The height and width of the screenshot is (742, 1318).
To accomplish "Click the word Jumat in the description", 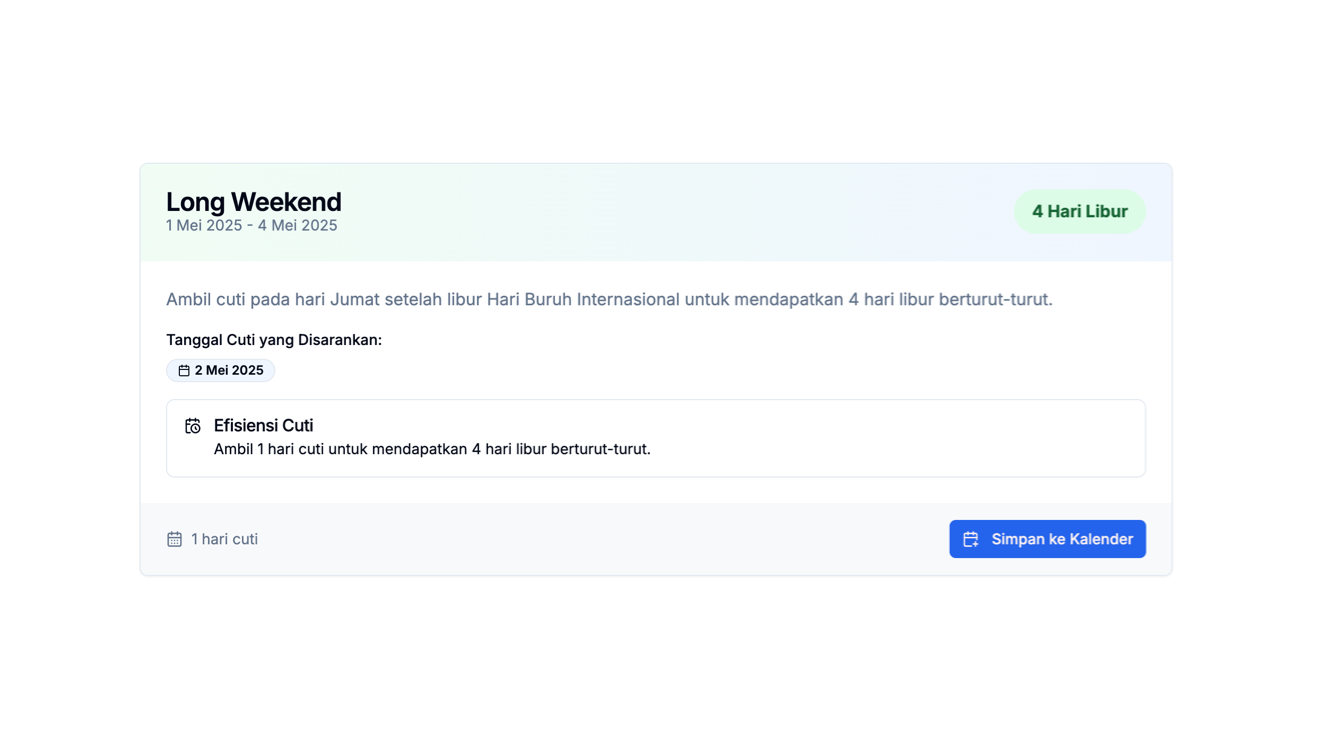I will click(355, 299).
